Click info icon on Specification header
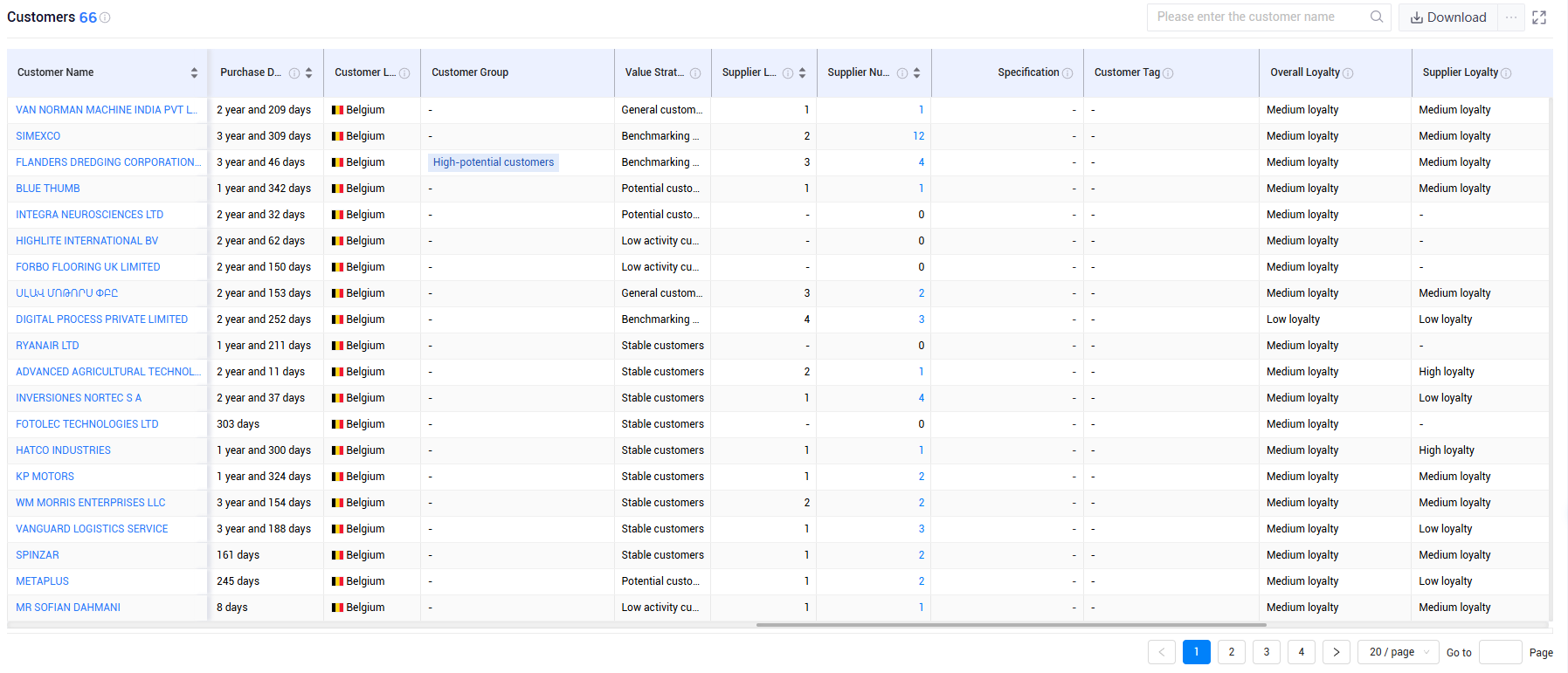The width and height of the screenshot is (1568, 673). (x=1067, y=73)
